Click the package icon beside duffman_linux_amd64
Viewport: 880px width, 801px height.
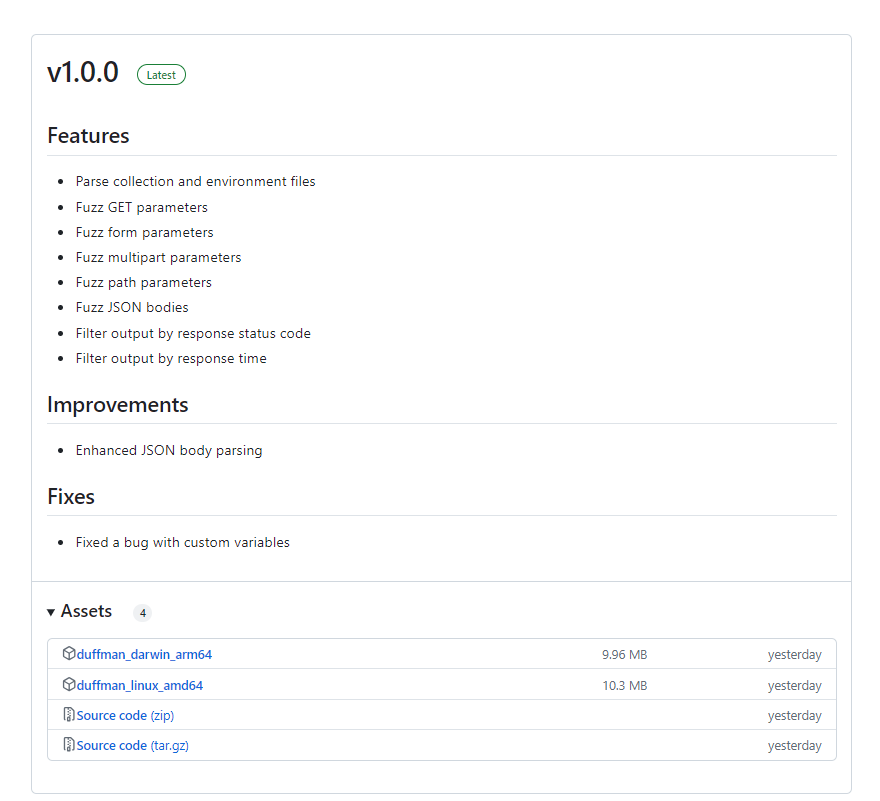(69, 685)
